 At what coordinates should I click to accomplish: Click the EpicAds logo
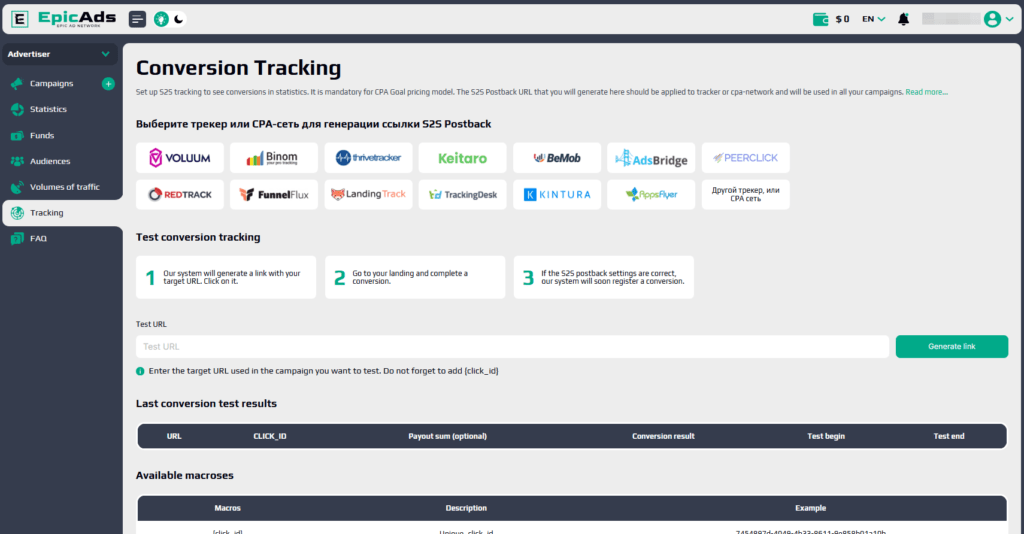[64, 19]
